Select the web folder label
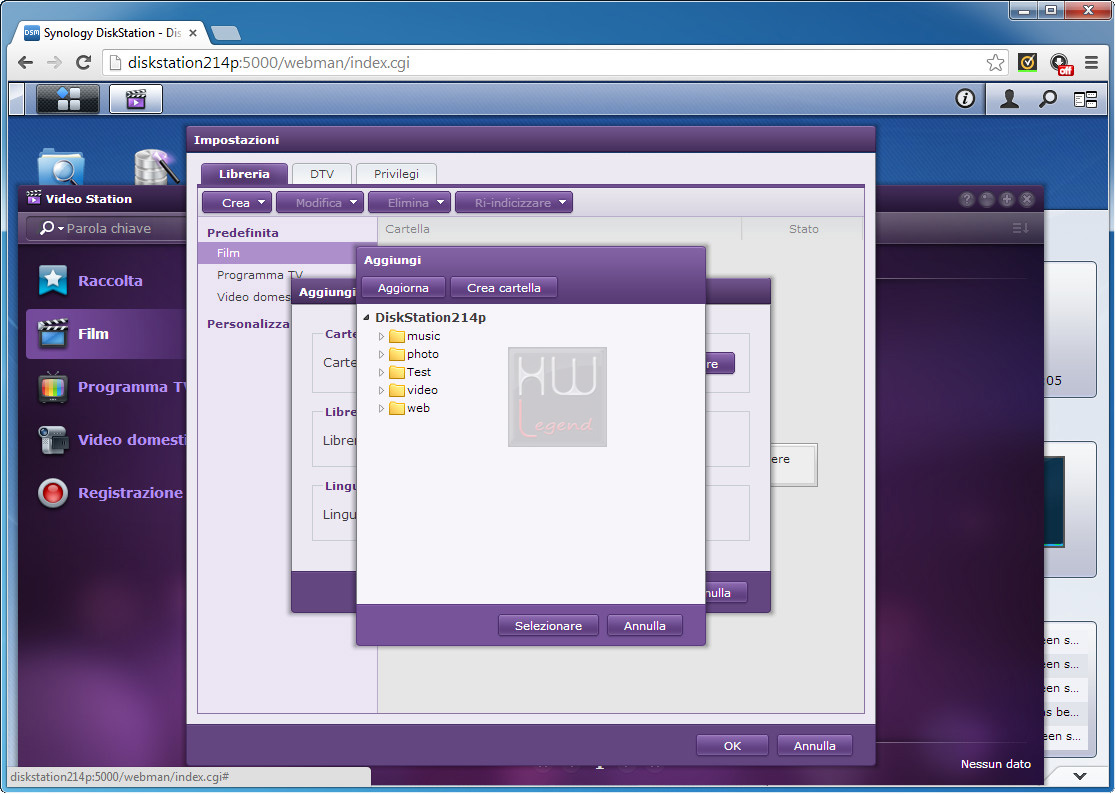 pos(418,408)
